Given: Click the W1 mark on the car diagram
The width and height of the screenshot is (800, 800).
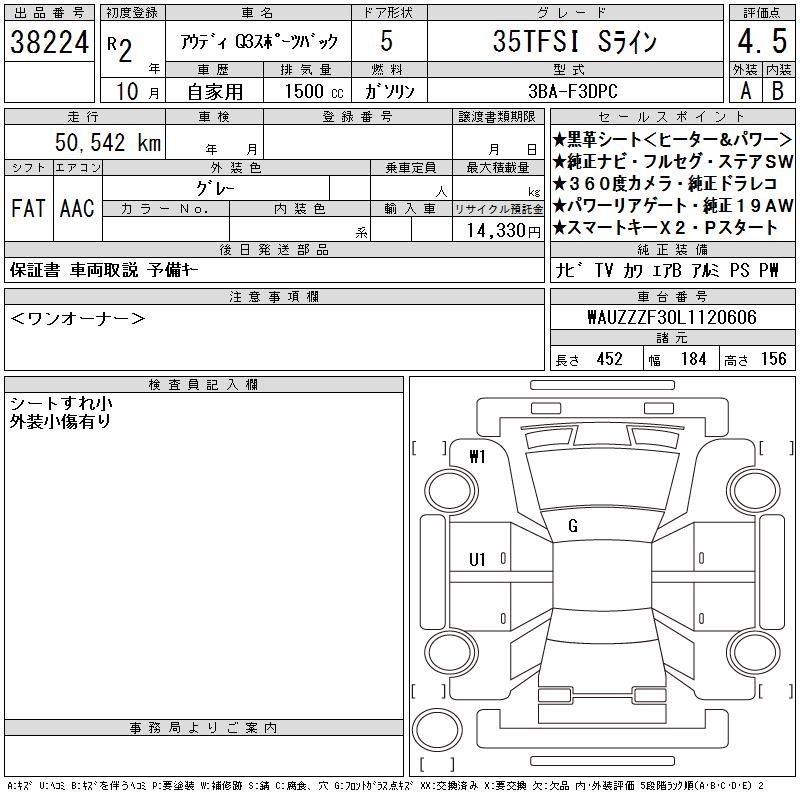Looking at the screenshot, I should [x=477, y=457].
